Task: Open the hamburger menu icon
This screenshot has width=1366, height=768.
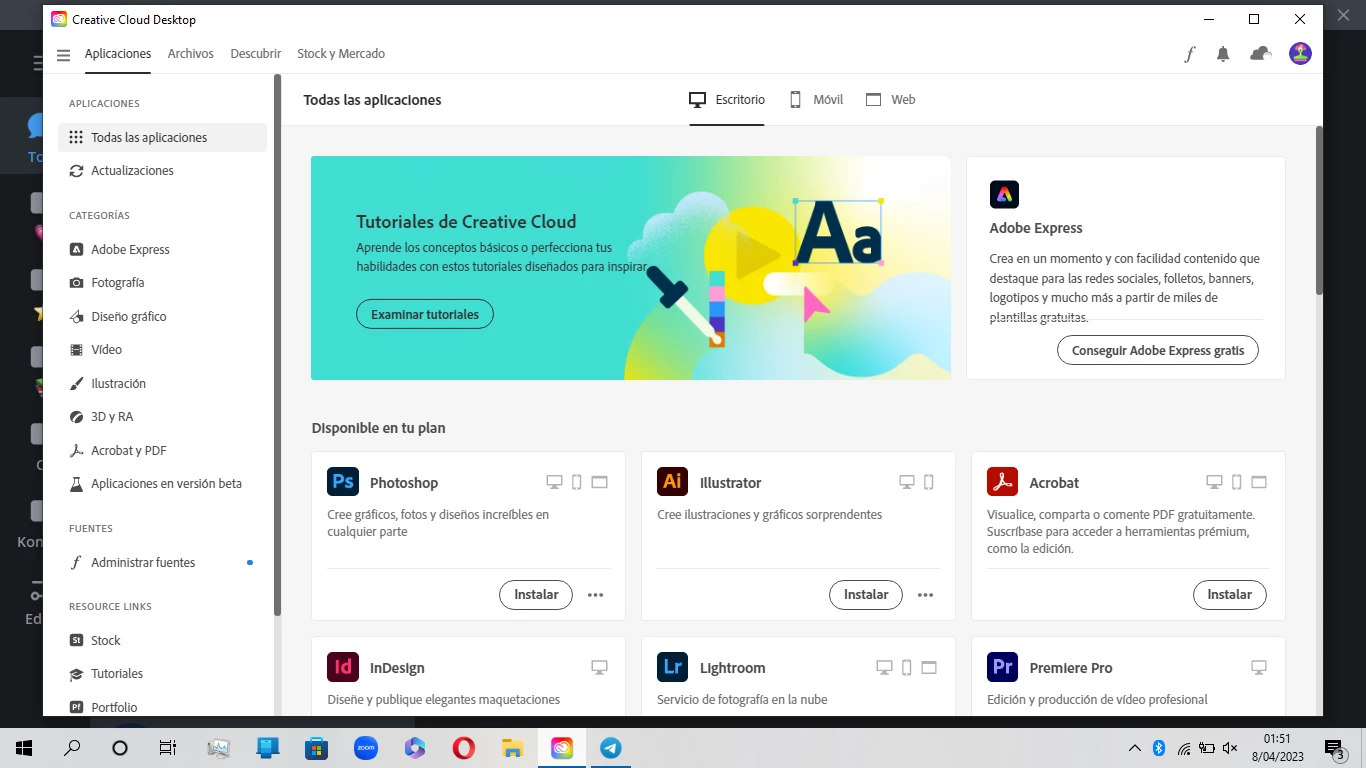Action: click(x=64, y=55)
